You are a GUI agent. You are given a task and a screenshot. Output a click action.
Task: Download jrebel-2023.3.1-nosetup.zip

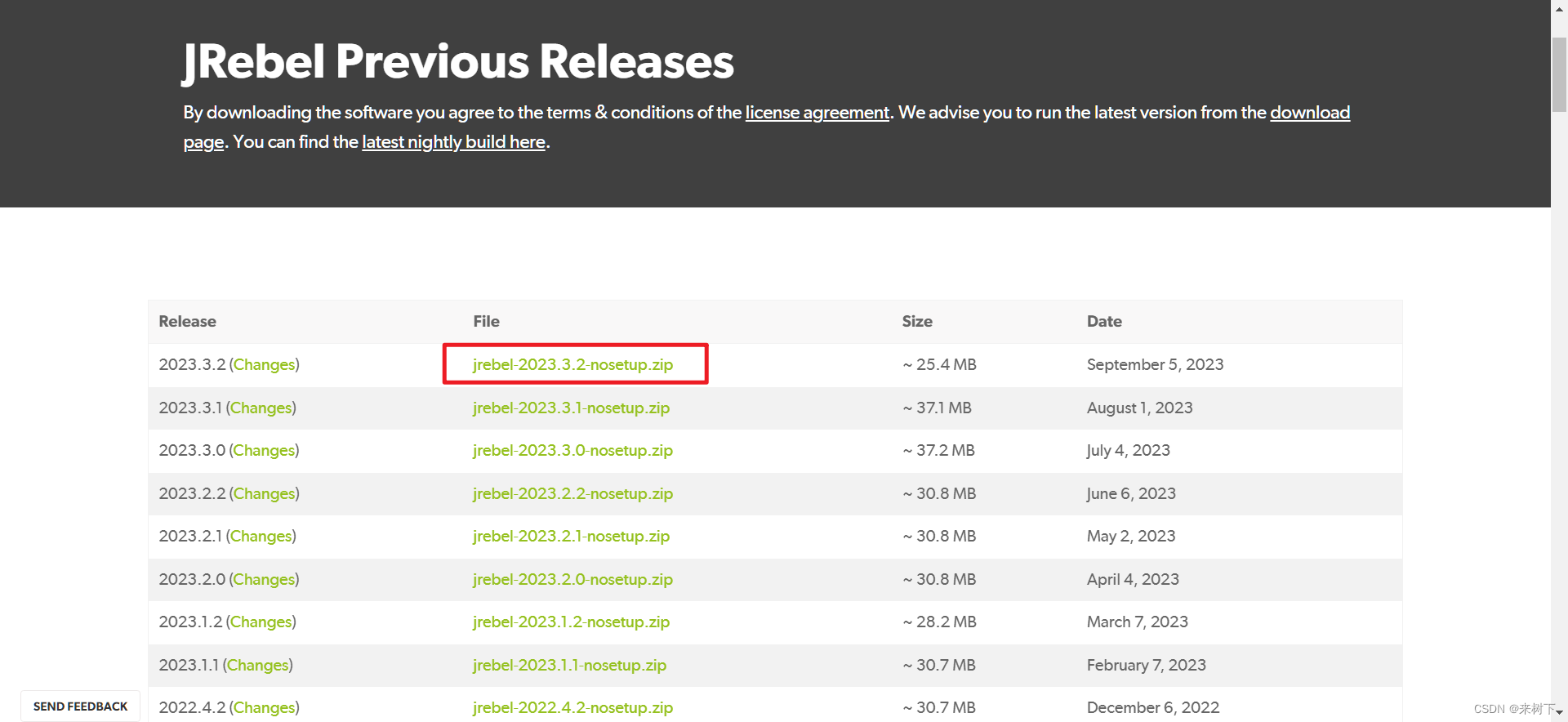point(571,408)
